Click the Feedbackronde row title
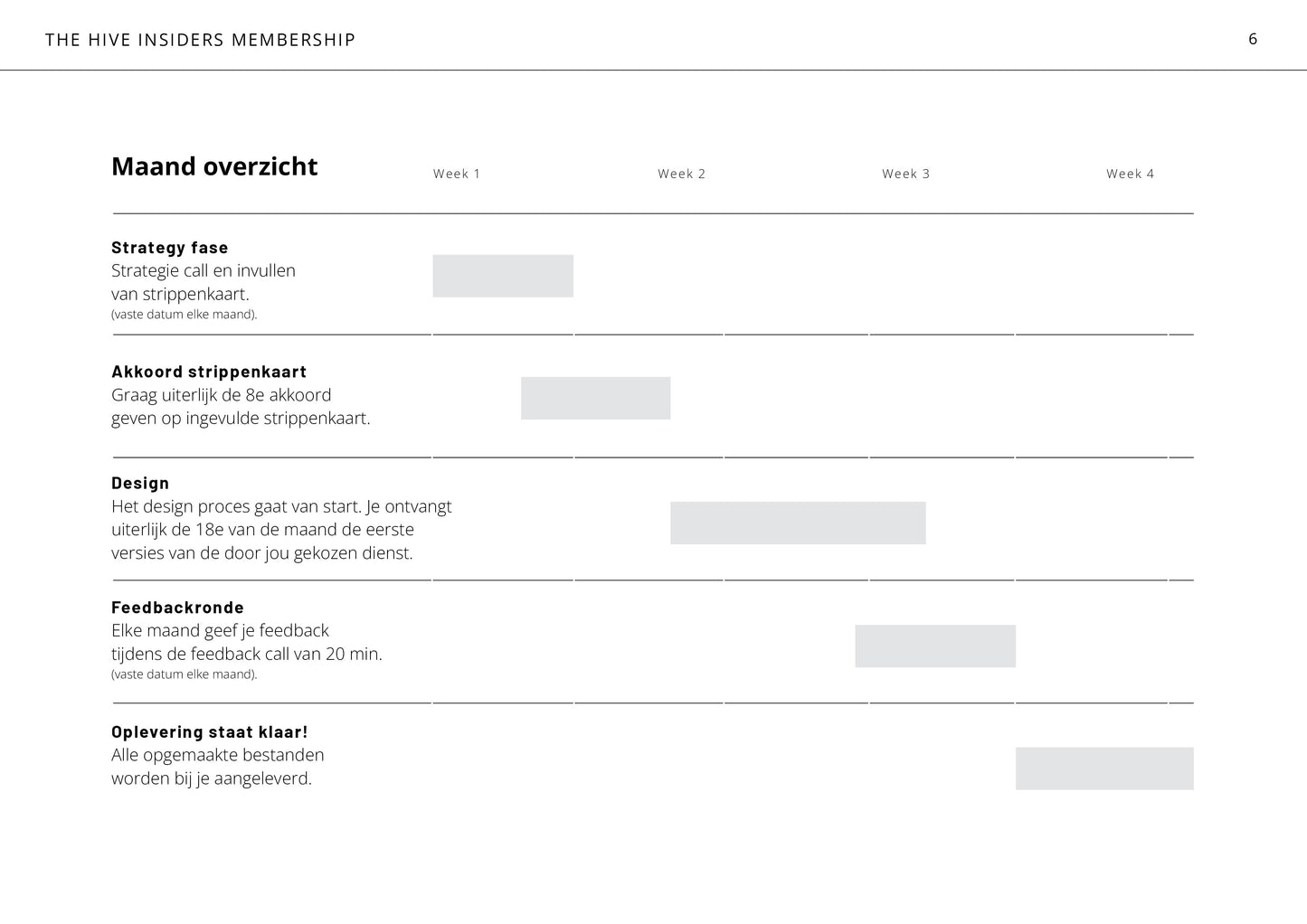Screen dimensions: 1307x924 click(x=177, y=608)
